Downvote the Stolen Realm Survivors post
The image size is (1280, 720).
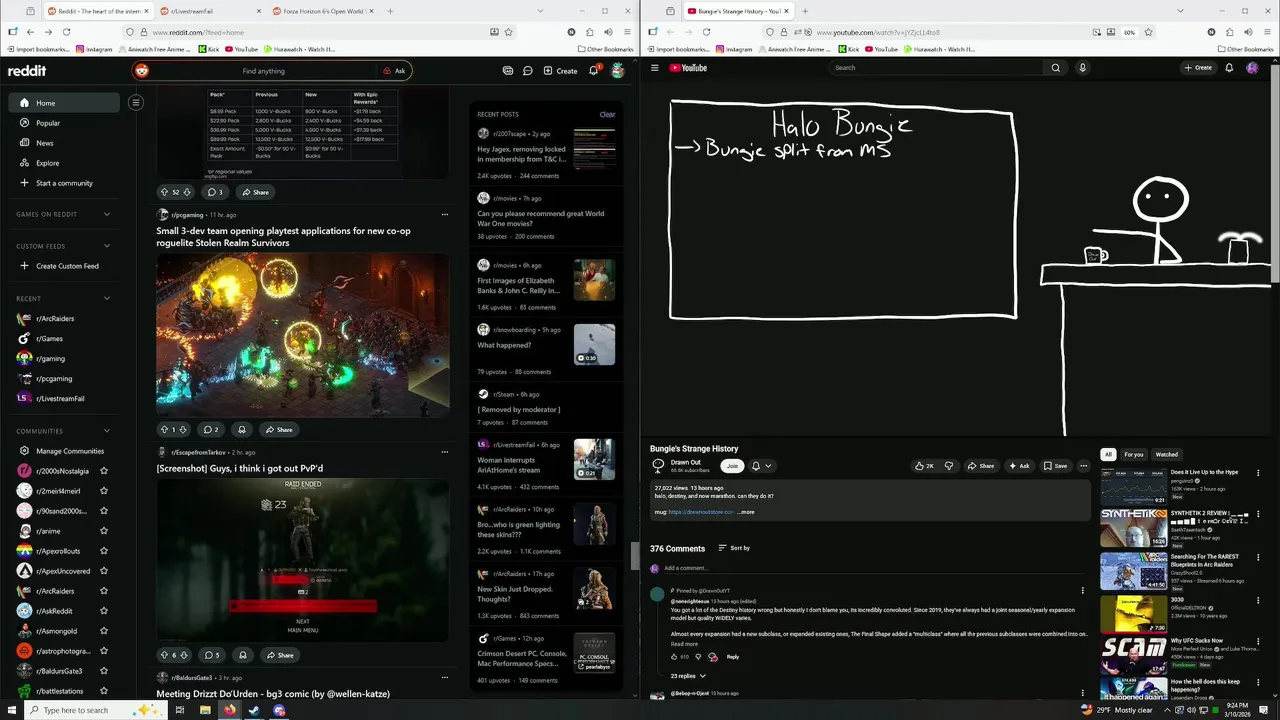click(x=185, y=430)
